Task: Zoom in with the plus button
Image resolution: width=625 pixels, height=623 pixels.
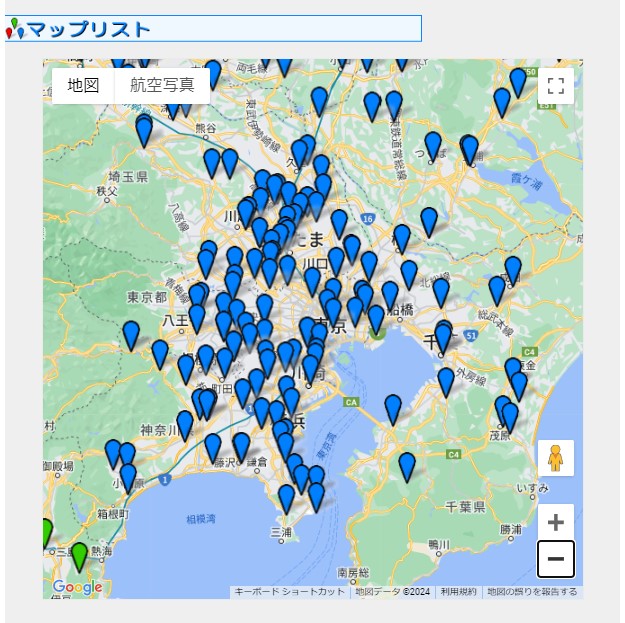Action: click(x=556, y=522)
